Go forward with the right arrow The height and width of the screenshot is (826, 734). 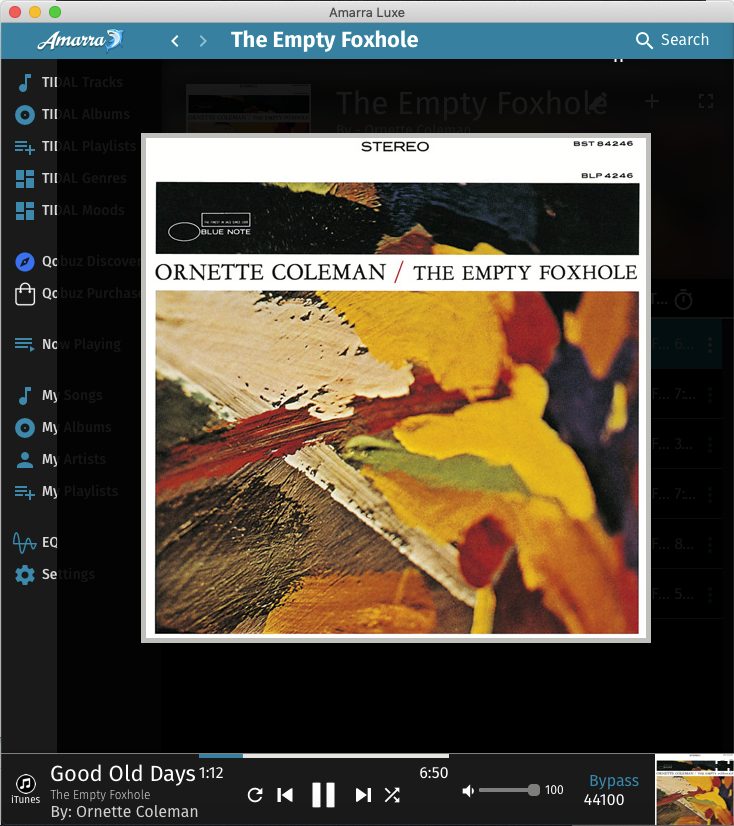[x=203, y=41]
